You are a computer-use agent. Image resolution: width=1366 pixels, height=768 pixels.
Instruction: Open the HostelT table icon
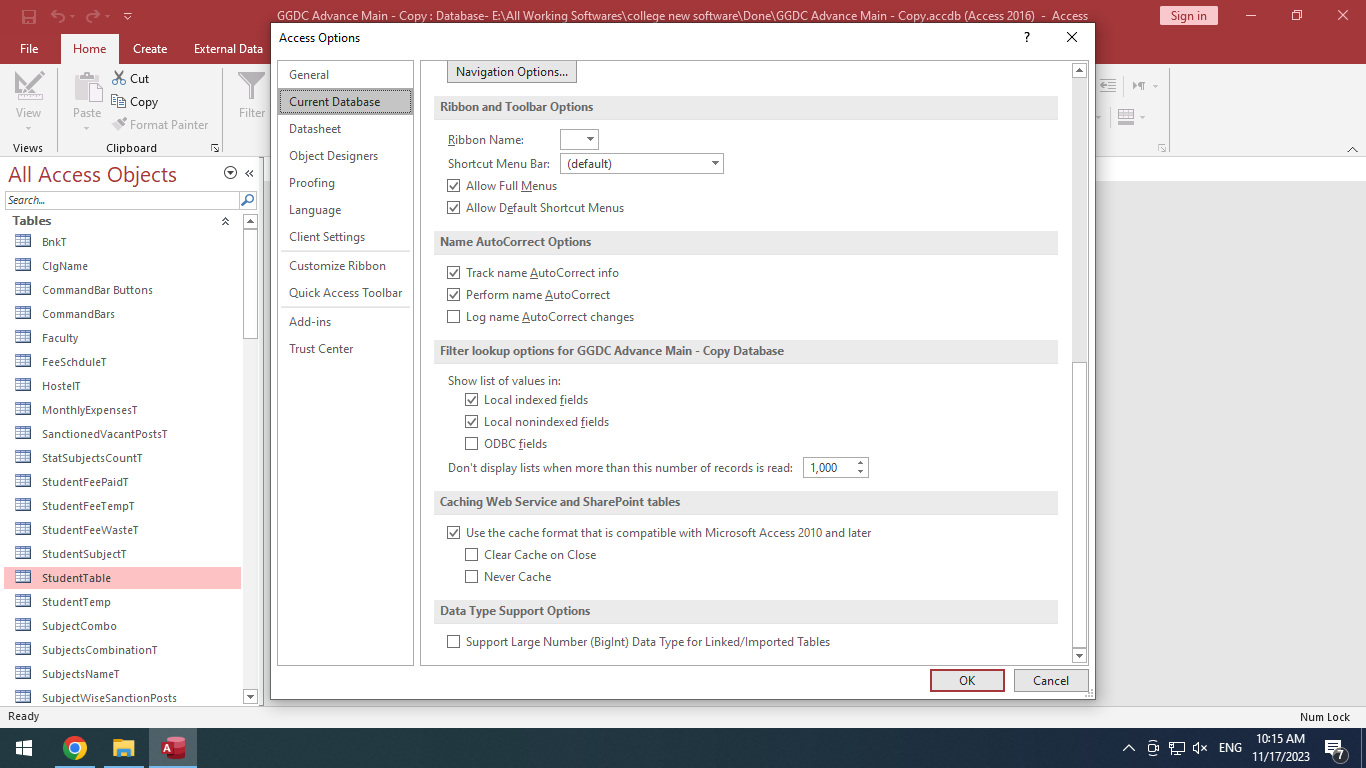tap(23, 385)
